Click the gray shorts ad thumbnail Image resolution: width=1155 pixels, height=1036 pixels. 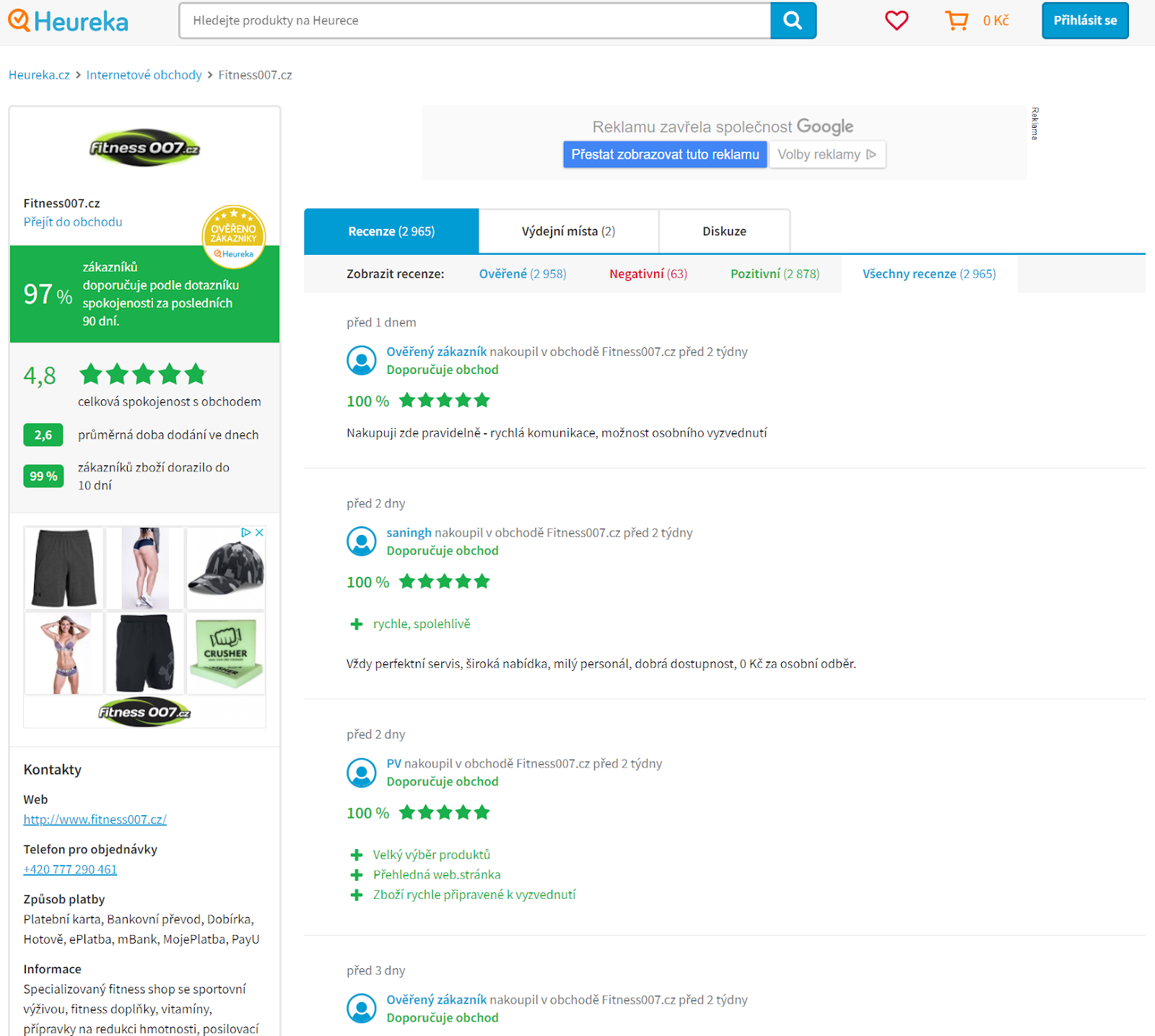pos(64,568)
